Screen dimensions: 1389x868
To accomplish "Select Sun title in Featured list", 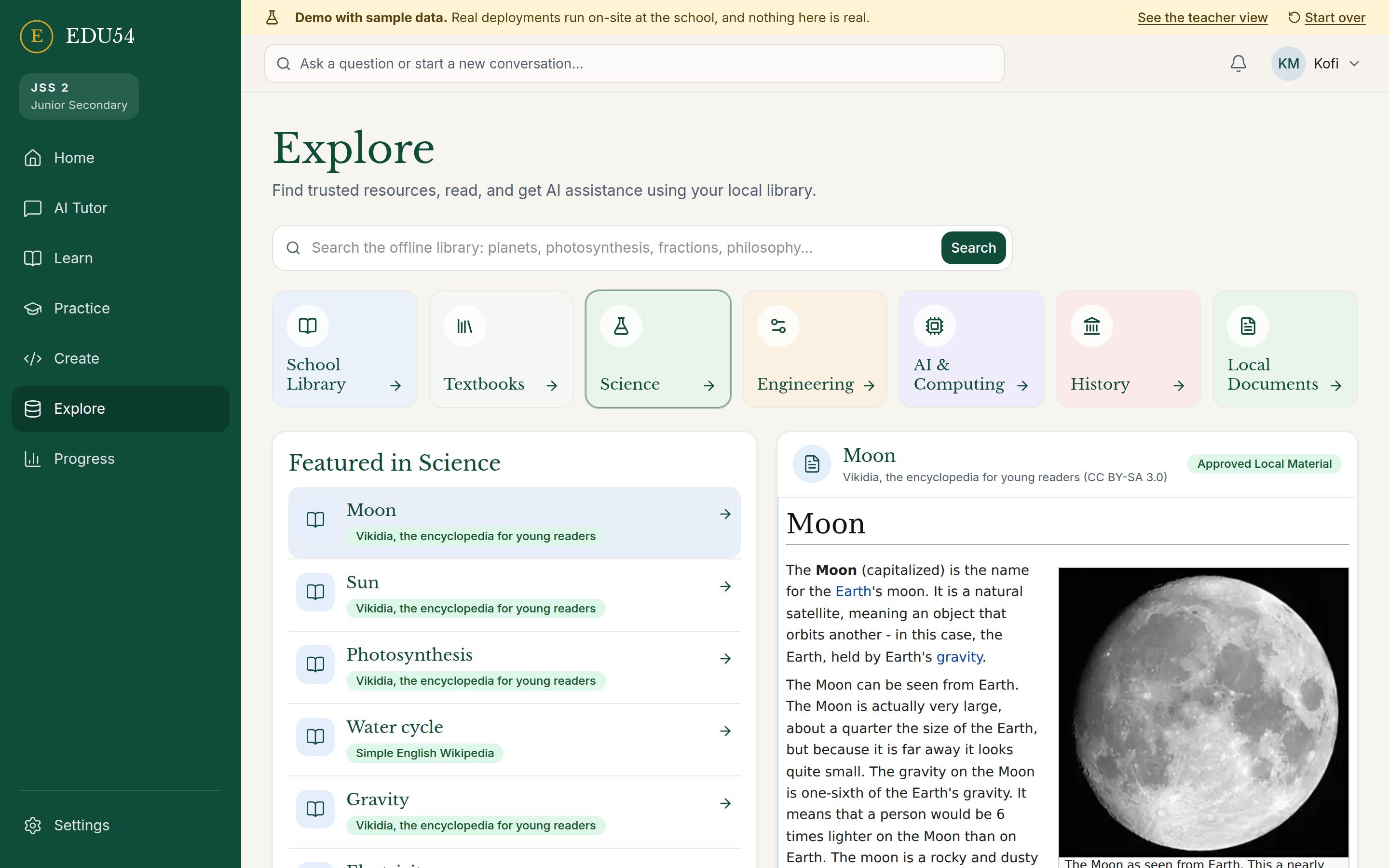I will pyautogui.click(x=362, y=582).
